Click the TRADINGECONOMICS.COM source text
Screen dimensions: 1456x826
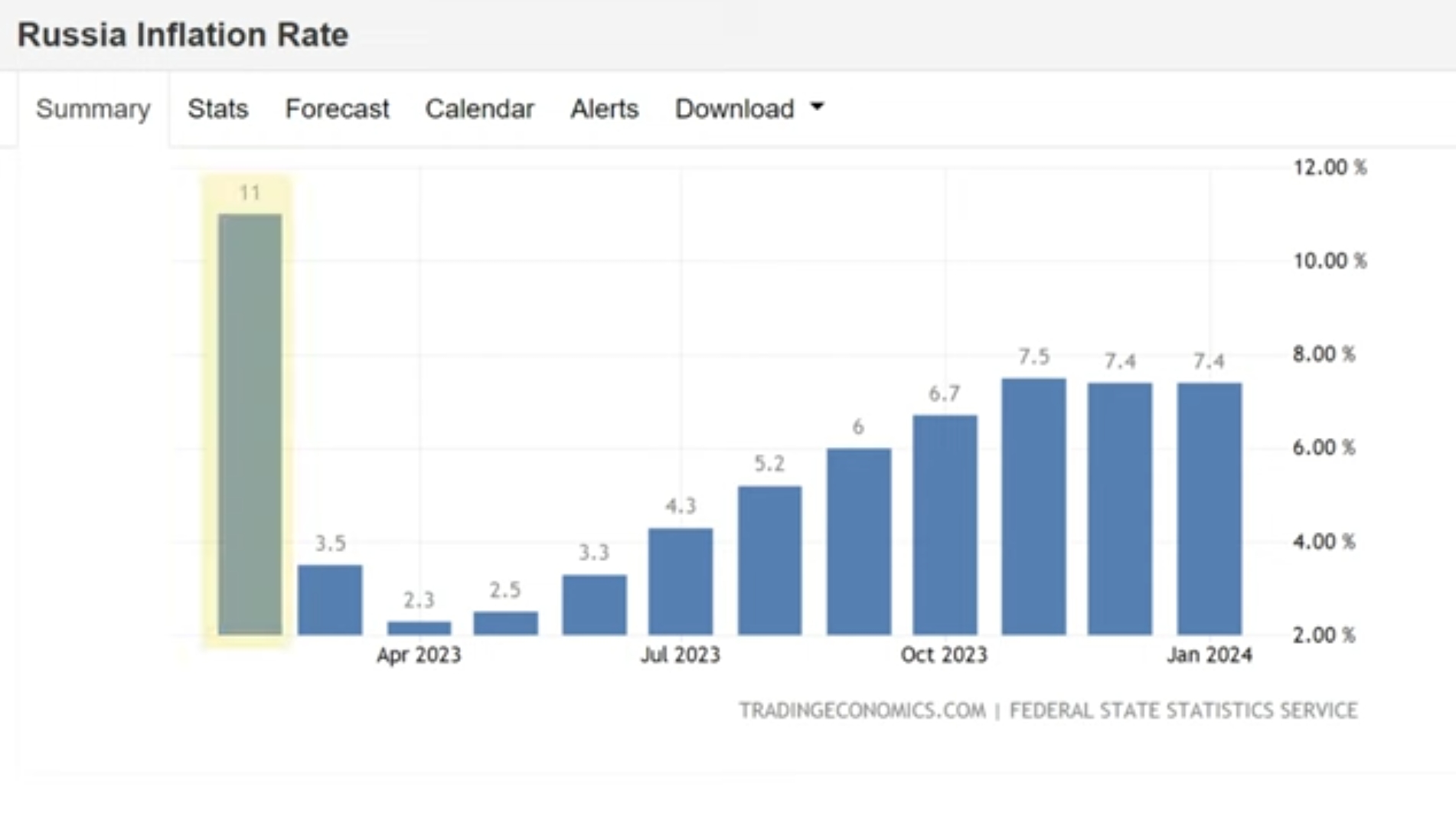tap(863, 710)
